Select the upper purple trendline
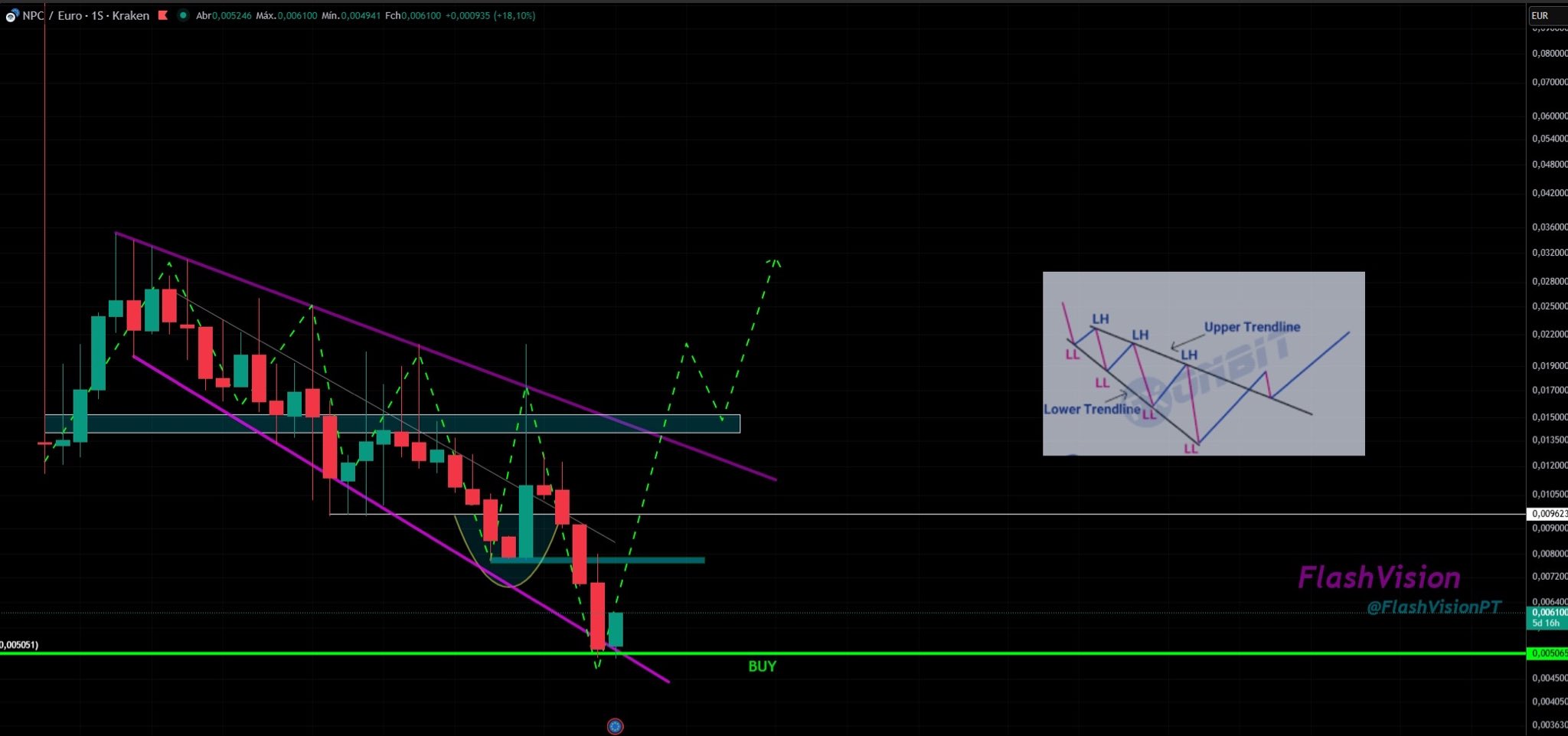 (446, 356)
